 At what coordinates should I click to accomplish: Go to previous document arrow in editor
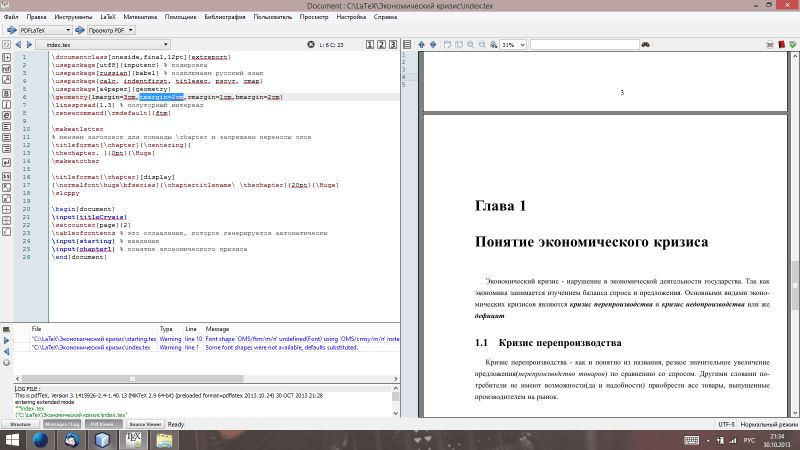[18, 44]
